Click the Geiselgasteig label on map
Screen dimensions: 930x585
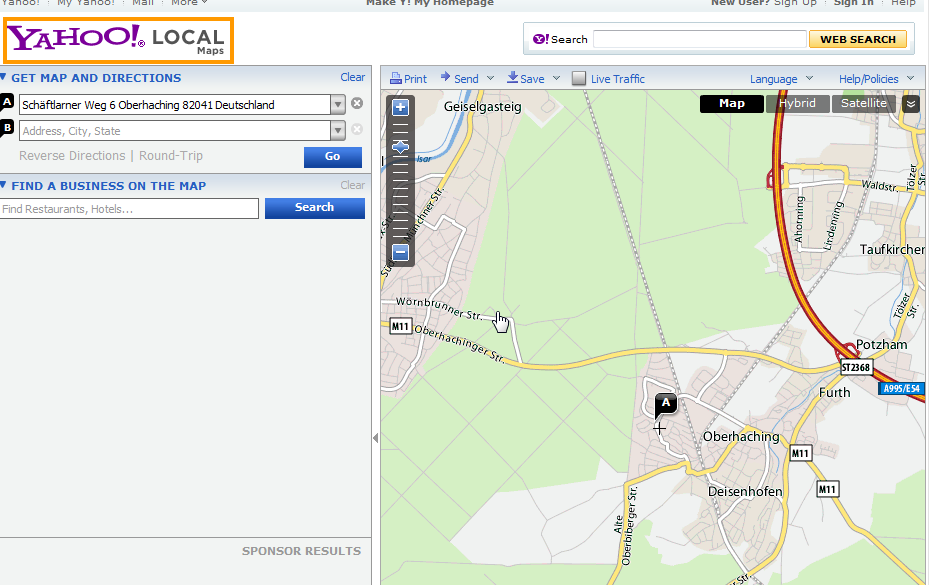coord(482,107)
